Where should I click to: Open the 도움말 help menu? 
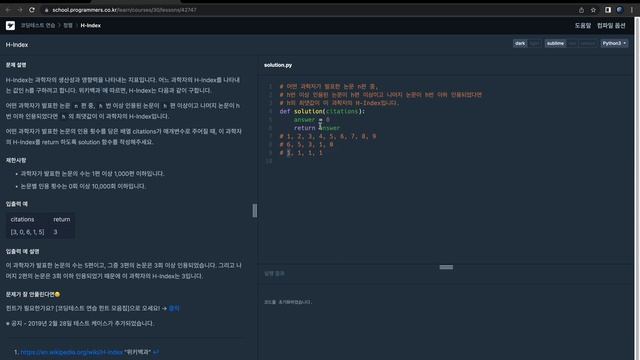click(x=582, y=25)
